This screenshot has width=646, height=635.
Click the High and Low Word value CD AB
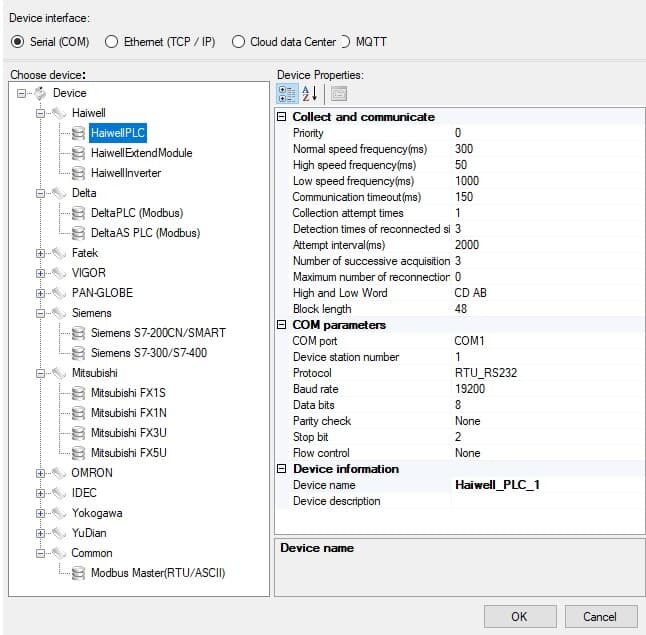coord(470,293)
